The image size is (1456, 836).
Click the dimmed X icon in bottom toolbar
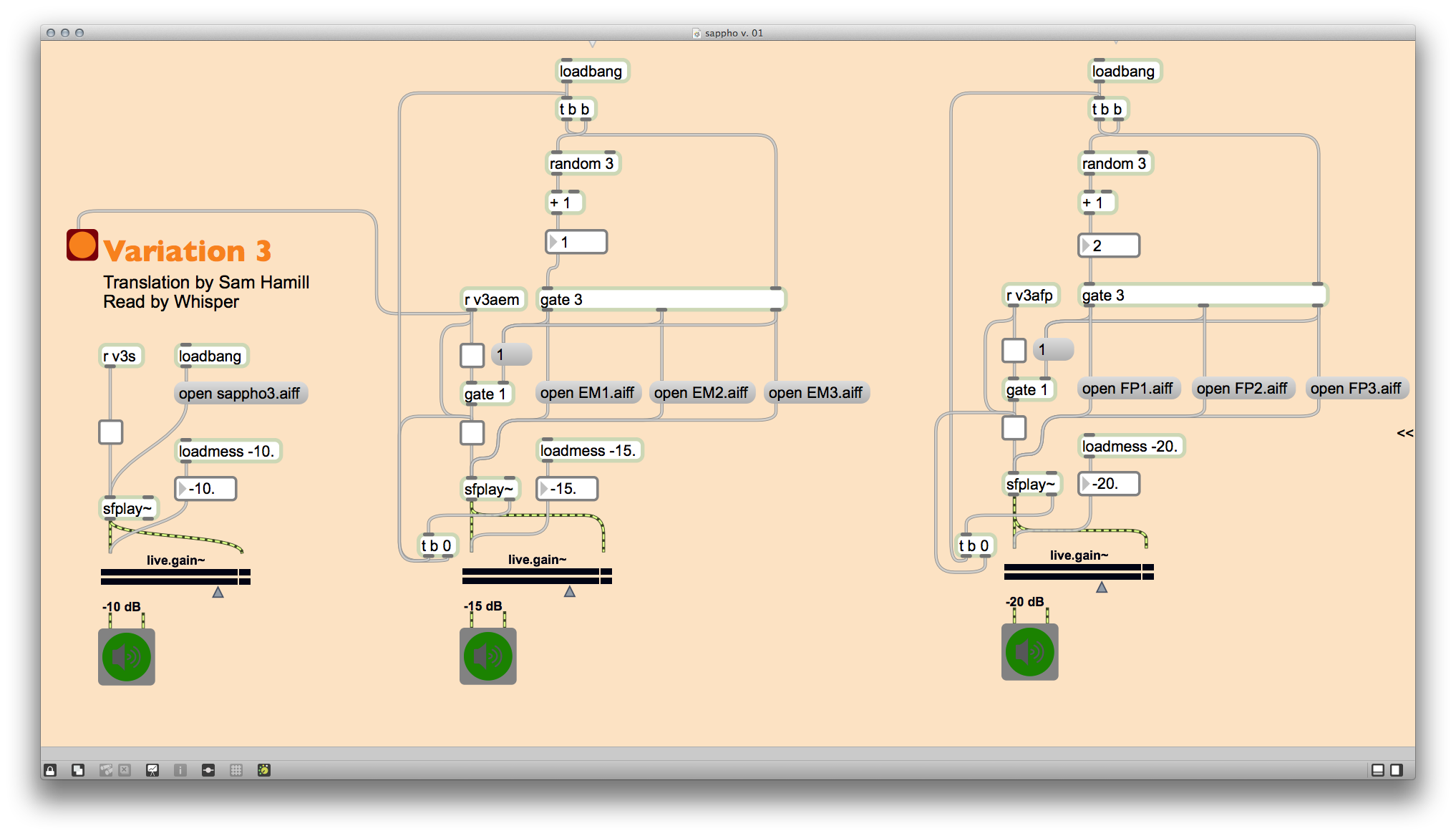pyautogui.click(x=125, y=770)
